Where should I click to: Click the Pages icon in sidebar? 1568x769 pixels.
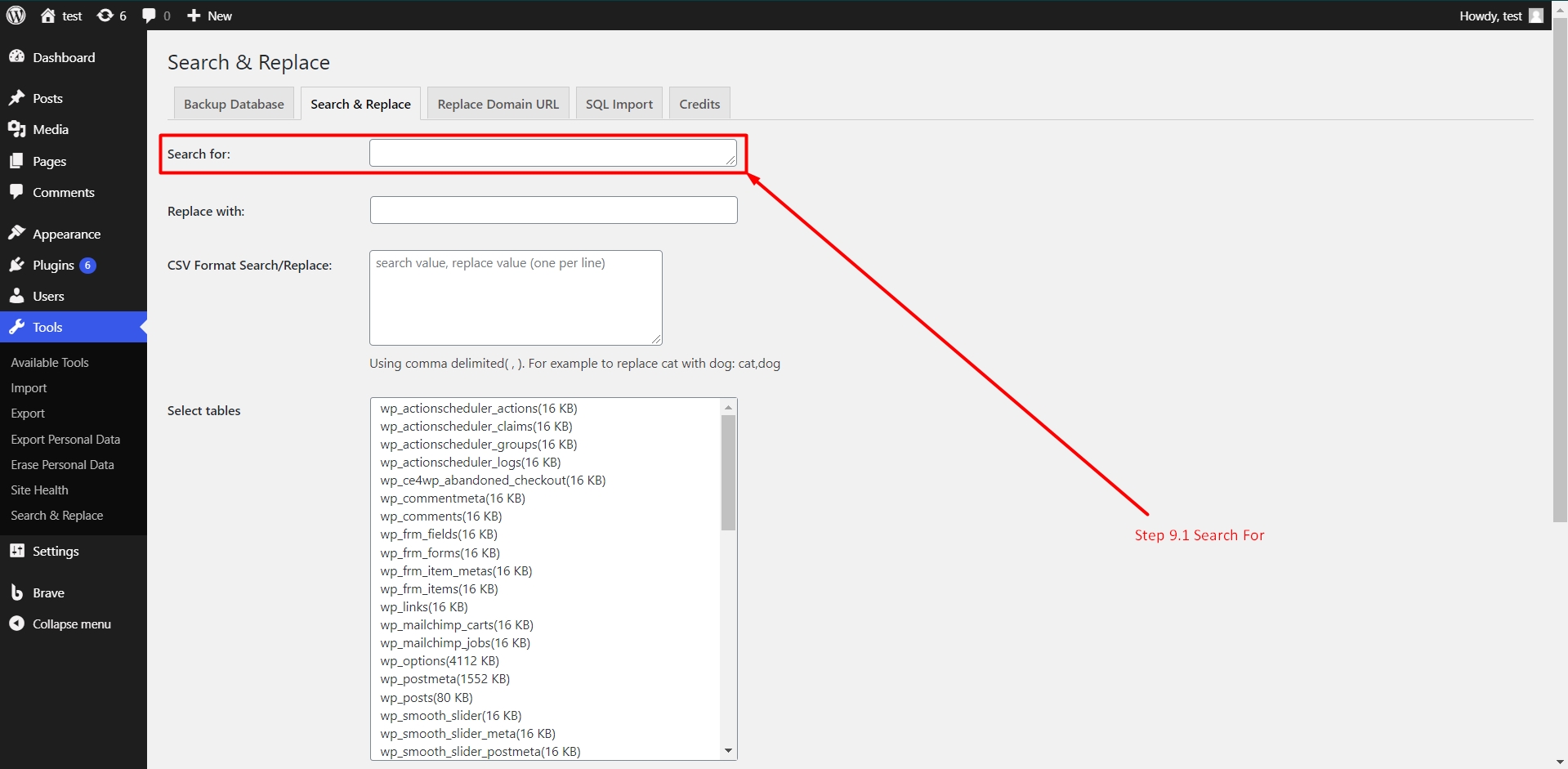coord(16,161)
